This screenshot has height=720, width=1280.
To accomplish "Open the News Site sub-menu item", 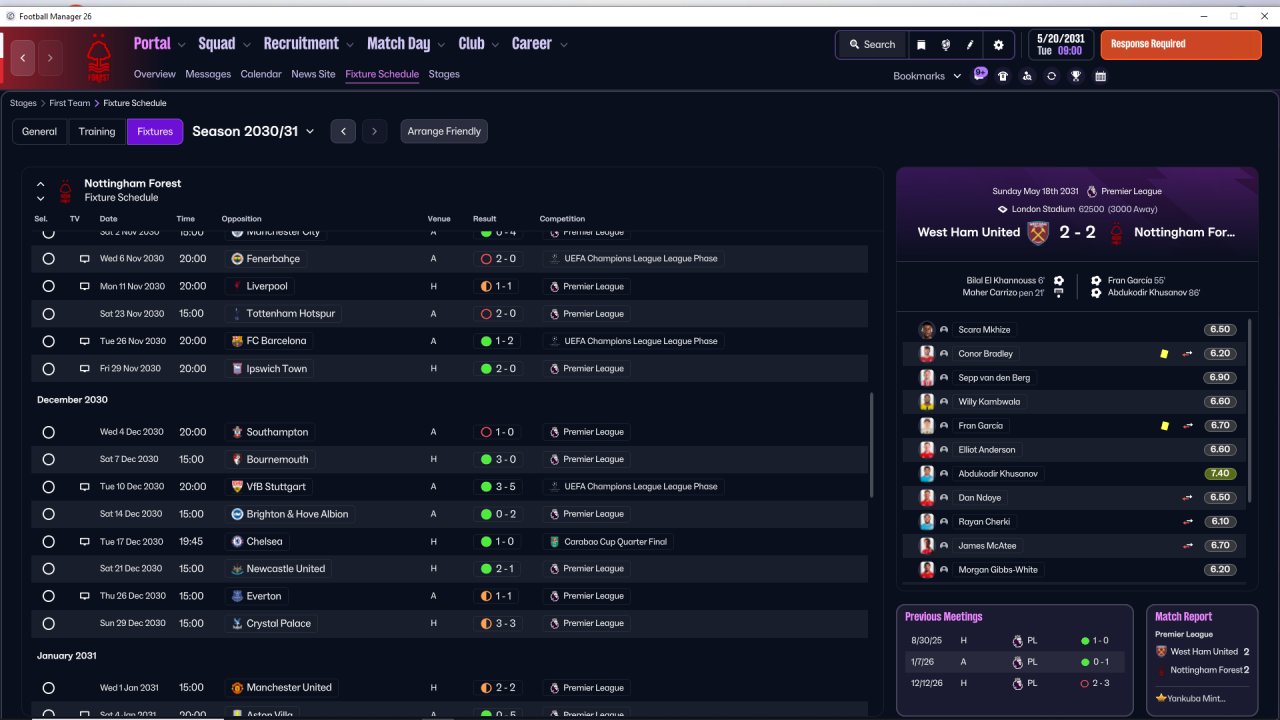I will click(x=313, y=74).
